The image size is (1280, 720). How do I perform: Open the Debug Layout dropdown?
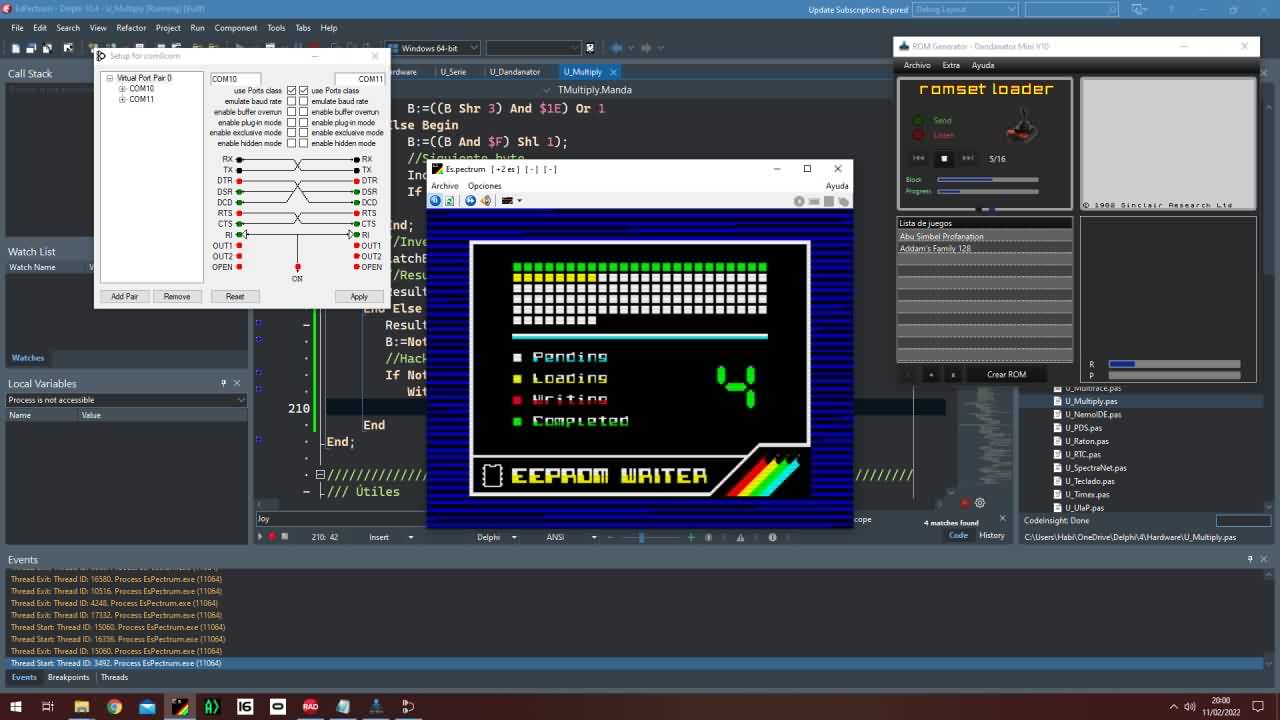click(1011, 9)
